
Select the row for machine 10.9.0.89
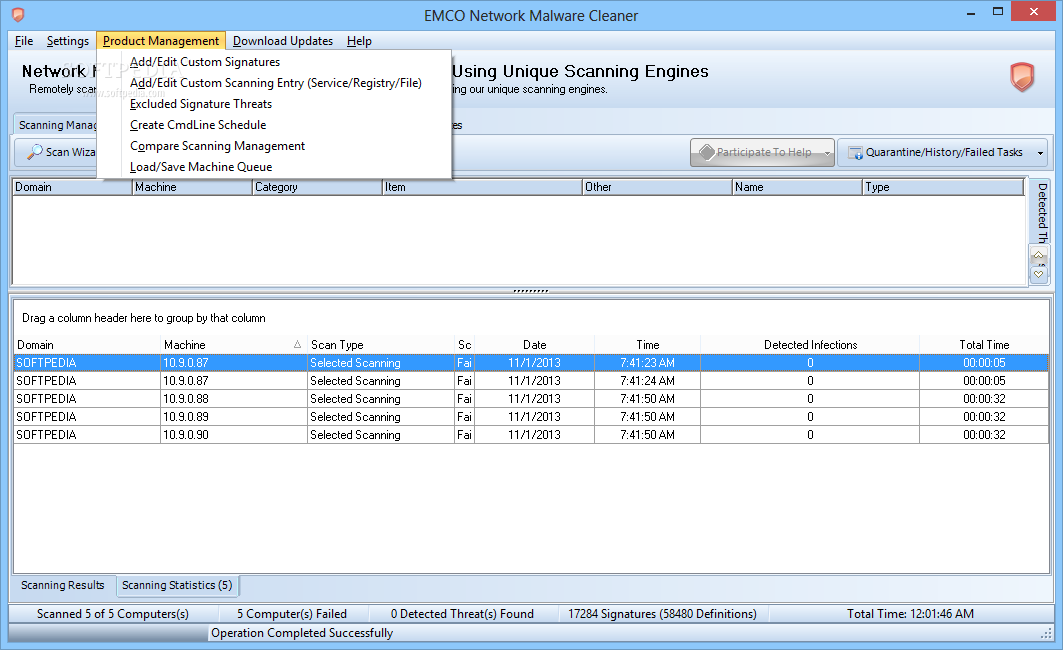click(x=531, y=417)
